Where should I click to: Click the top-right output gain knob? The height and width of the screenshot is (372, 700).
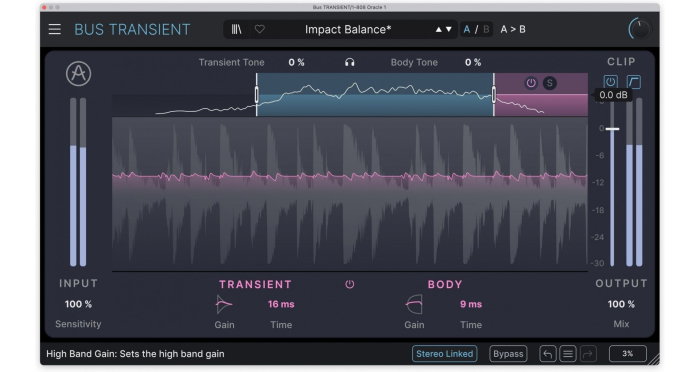(x=639, y=29)
